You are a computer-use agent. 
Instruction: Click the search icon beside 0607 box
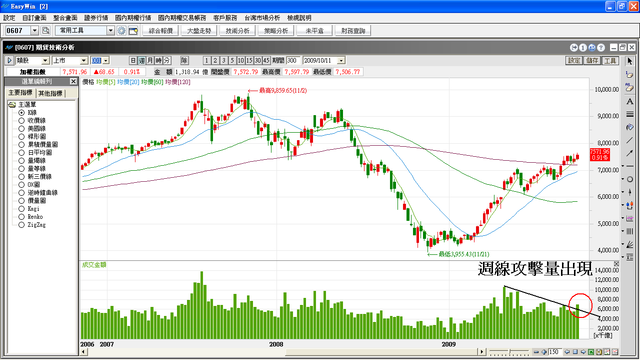tap(45, 31)
